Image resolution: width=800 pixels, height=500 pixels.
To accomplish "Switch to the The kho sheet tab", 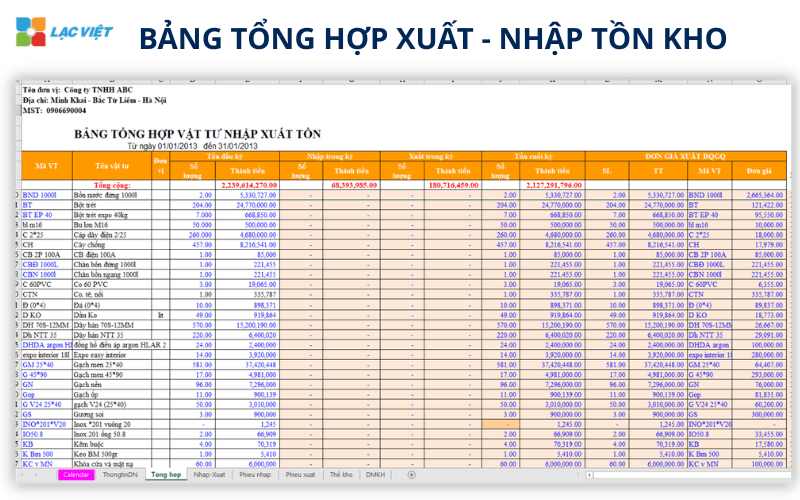I will click(341, 474).
